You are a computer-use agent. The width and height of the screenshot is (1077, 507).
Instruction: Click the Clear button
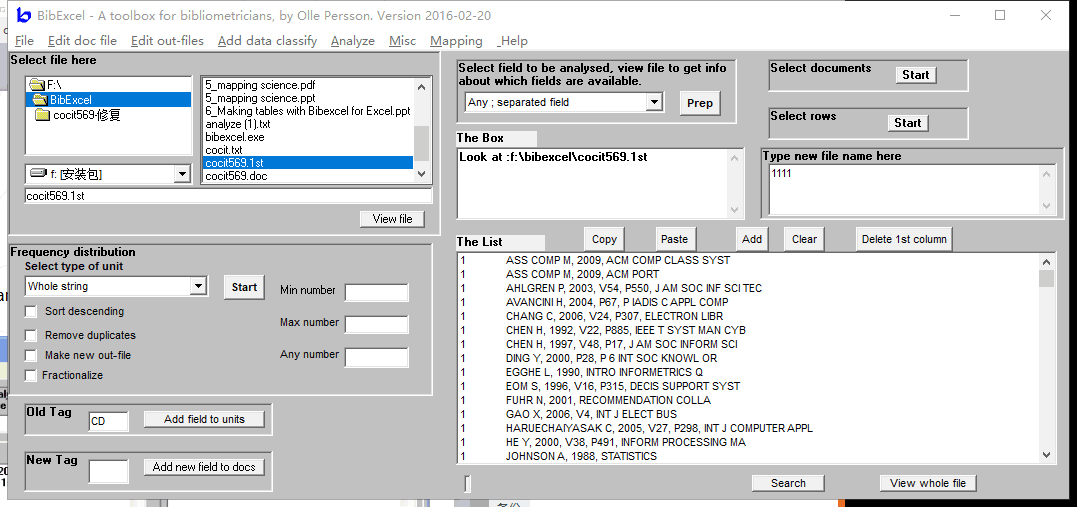click(x=804, y=239)
